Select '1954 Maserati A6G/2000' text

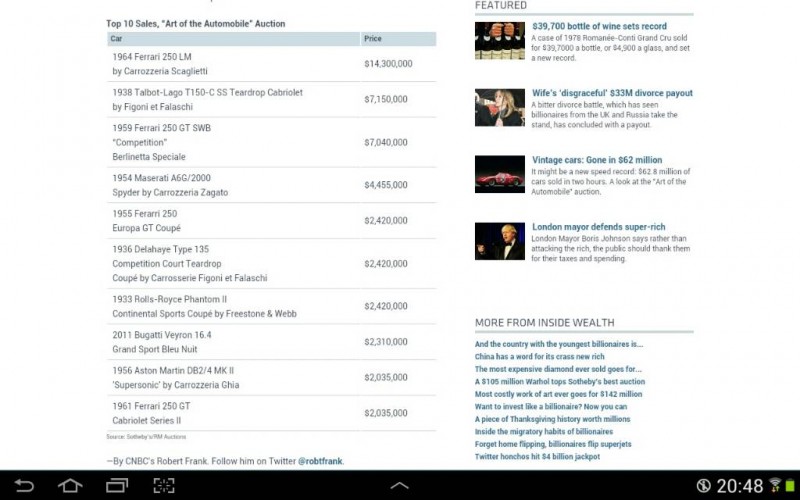161,178
